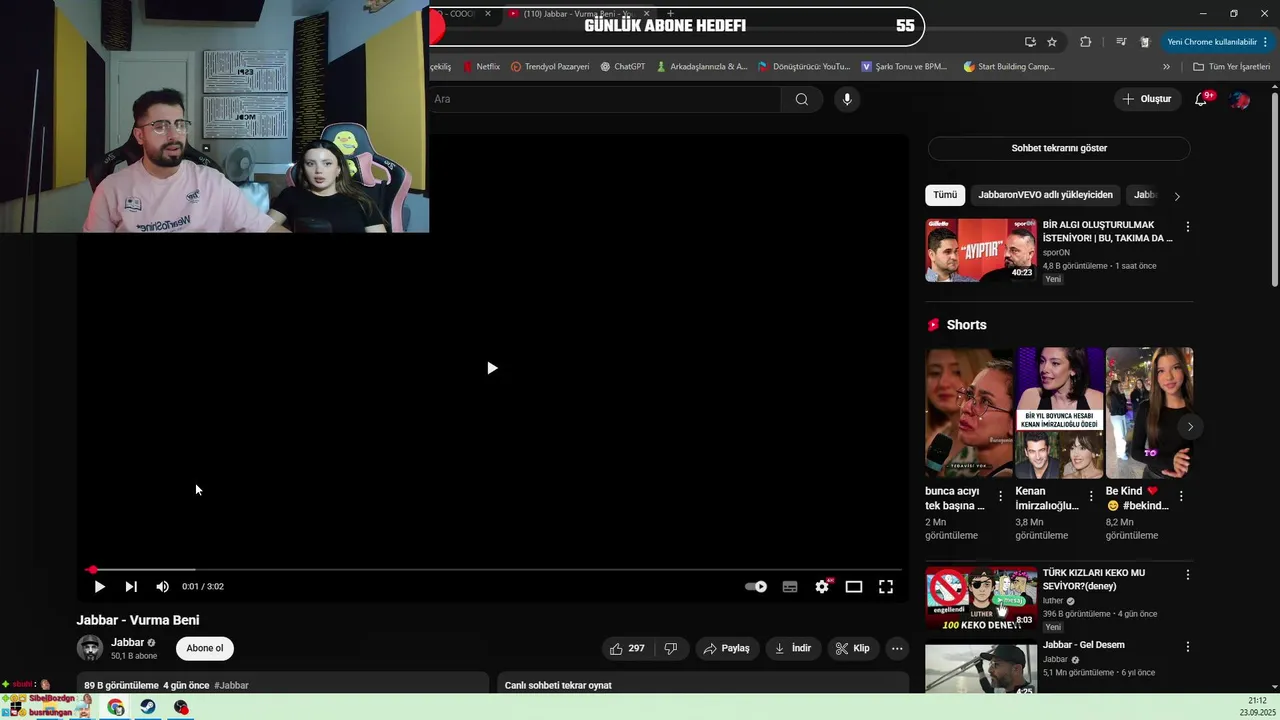Create a clip with Klip button

pyautogui.click(x=853, y=648)
